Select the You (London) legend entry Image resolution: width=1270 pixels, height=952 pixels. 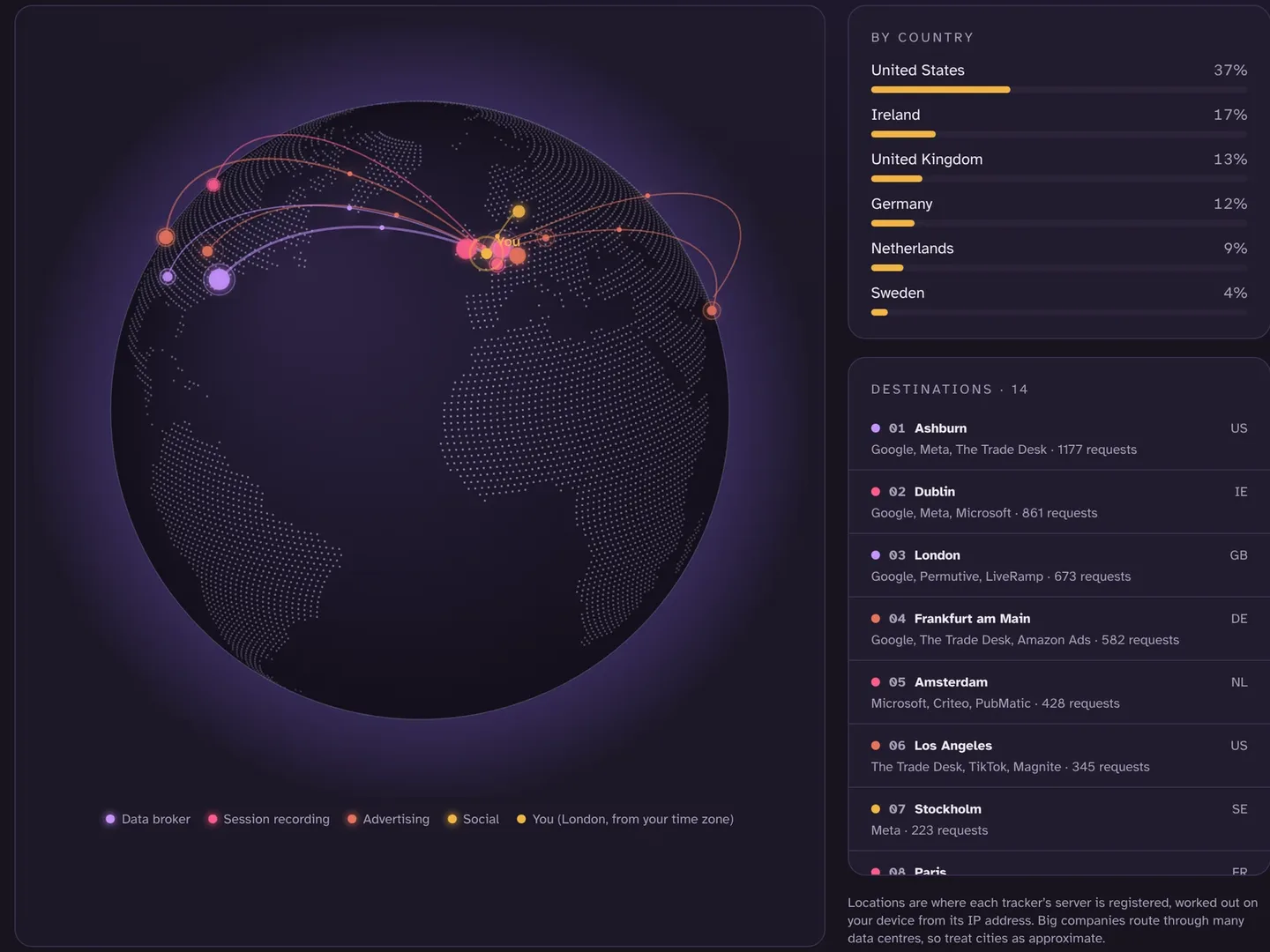pyautogui.click(x=624, y=819)
